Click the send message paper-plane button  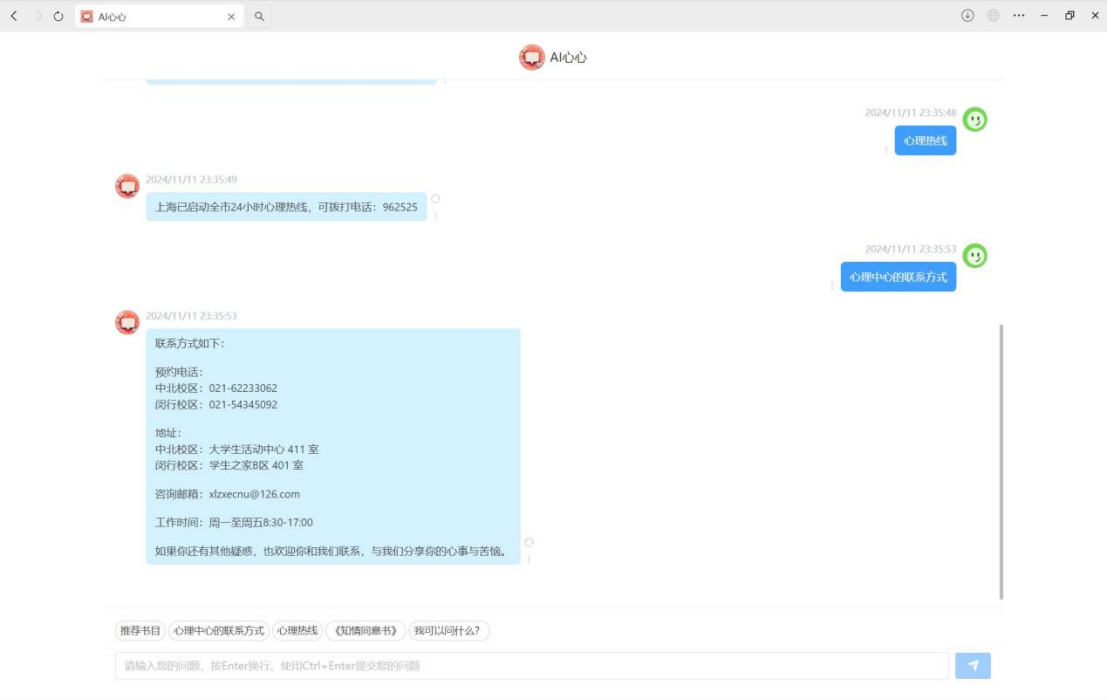pyautogui.click(x=972, y=666)
